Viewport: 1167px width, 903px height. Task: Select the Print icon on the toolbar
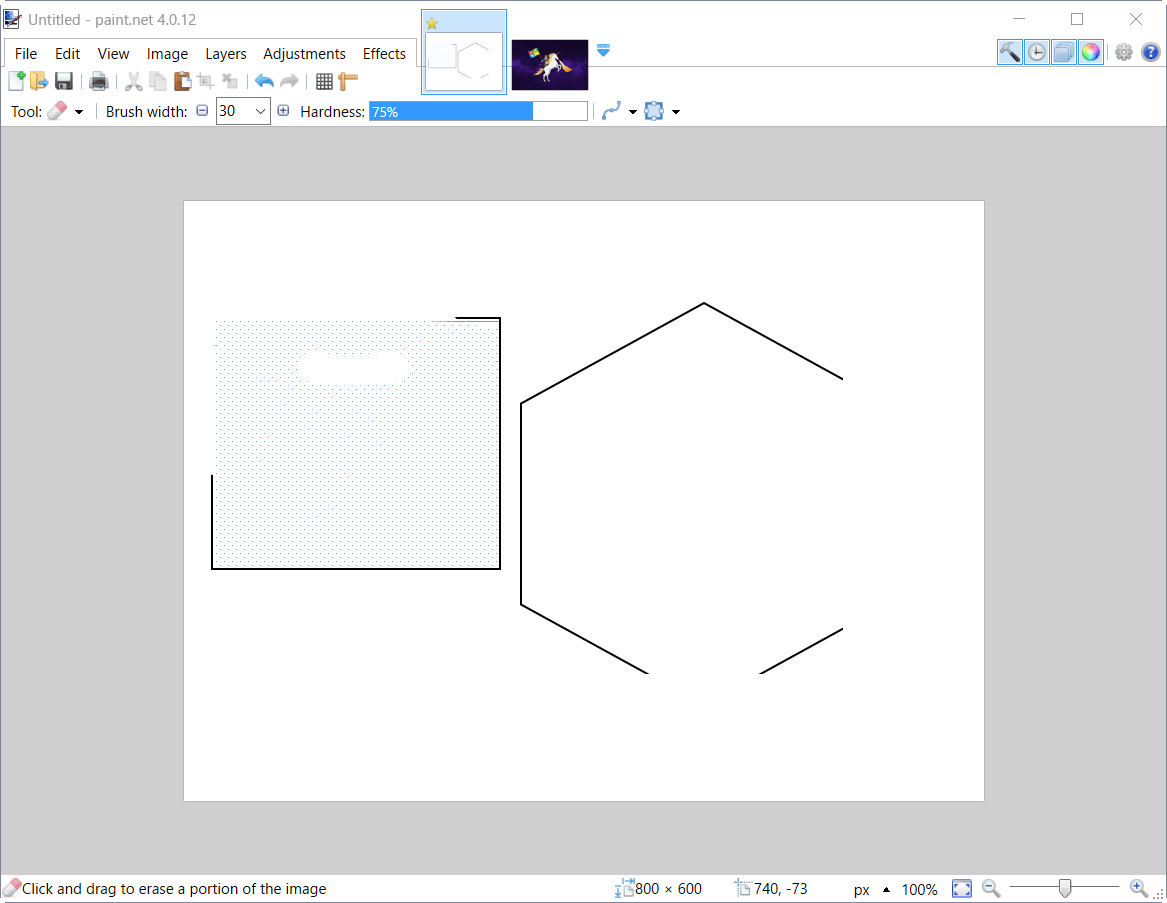[x=98, y=81]
